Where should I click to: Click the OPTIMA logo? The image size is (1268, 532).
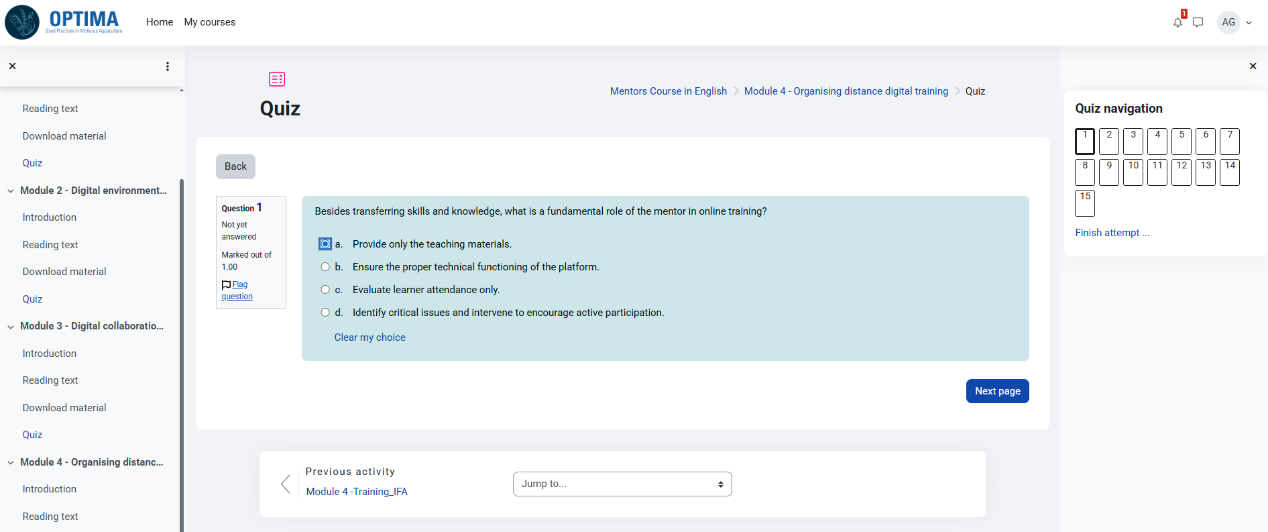click(x=63, y=21)
